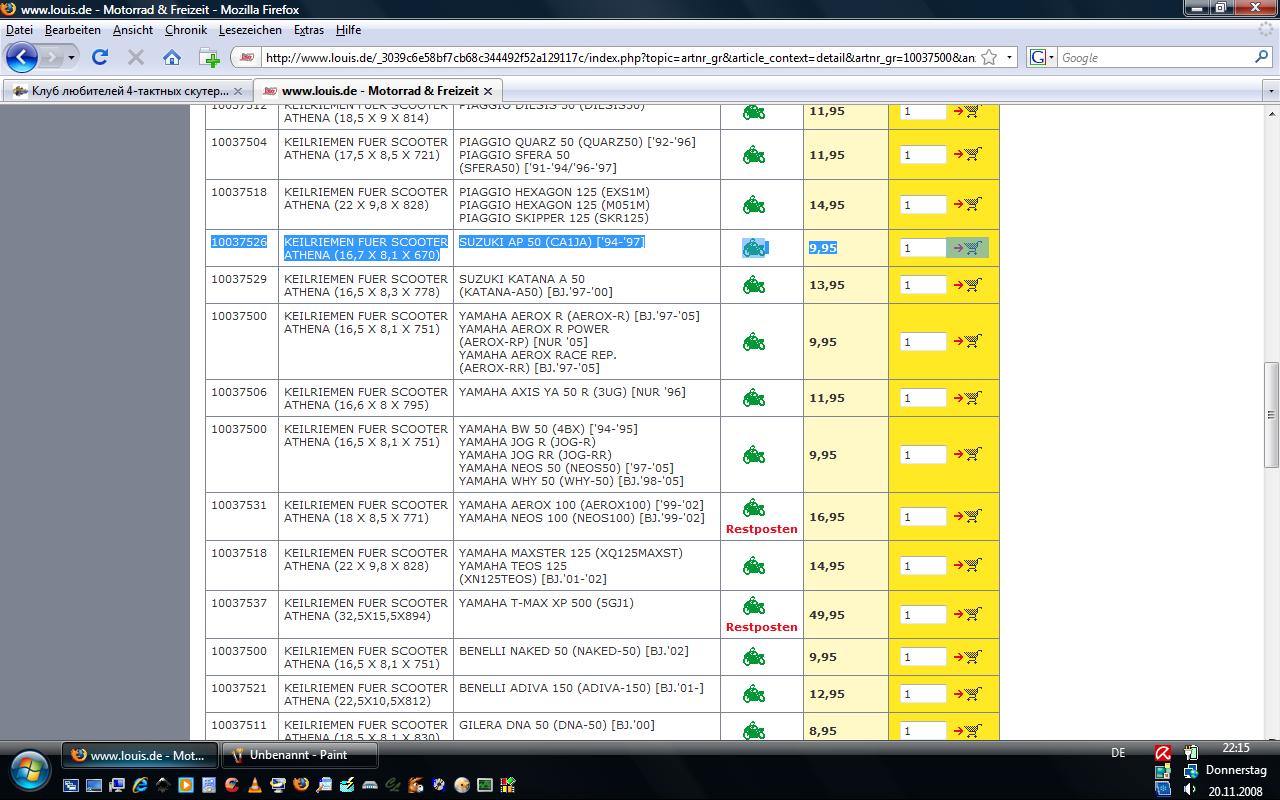
Task: Go to the Firefox home page icon
Action: coord(172,58)
